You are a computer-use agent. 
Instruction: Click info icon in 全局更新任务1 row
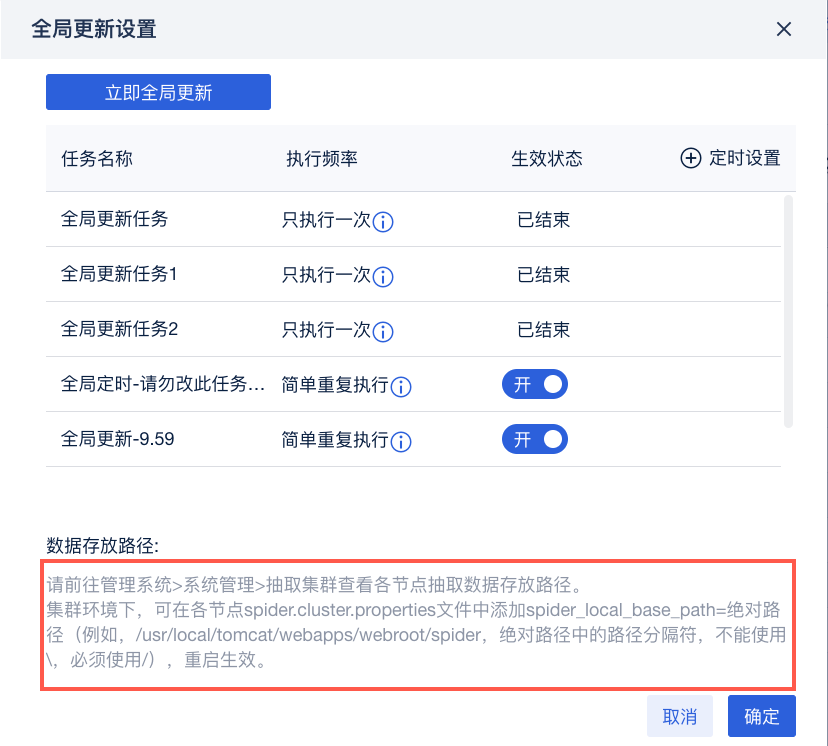383,277
